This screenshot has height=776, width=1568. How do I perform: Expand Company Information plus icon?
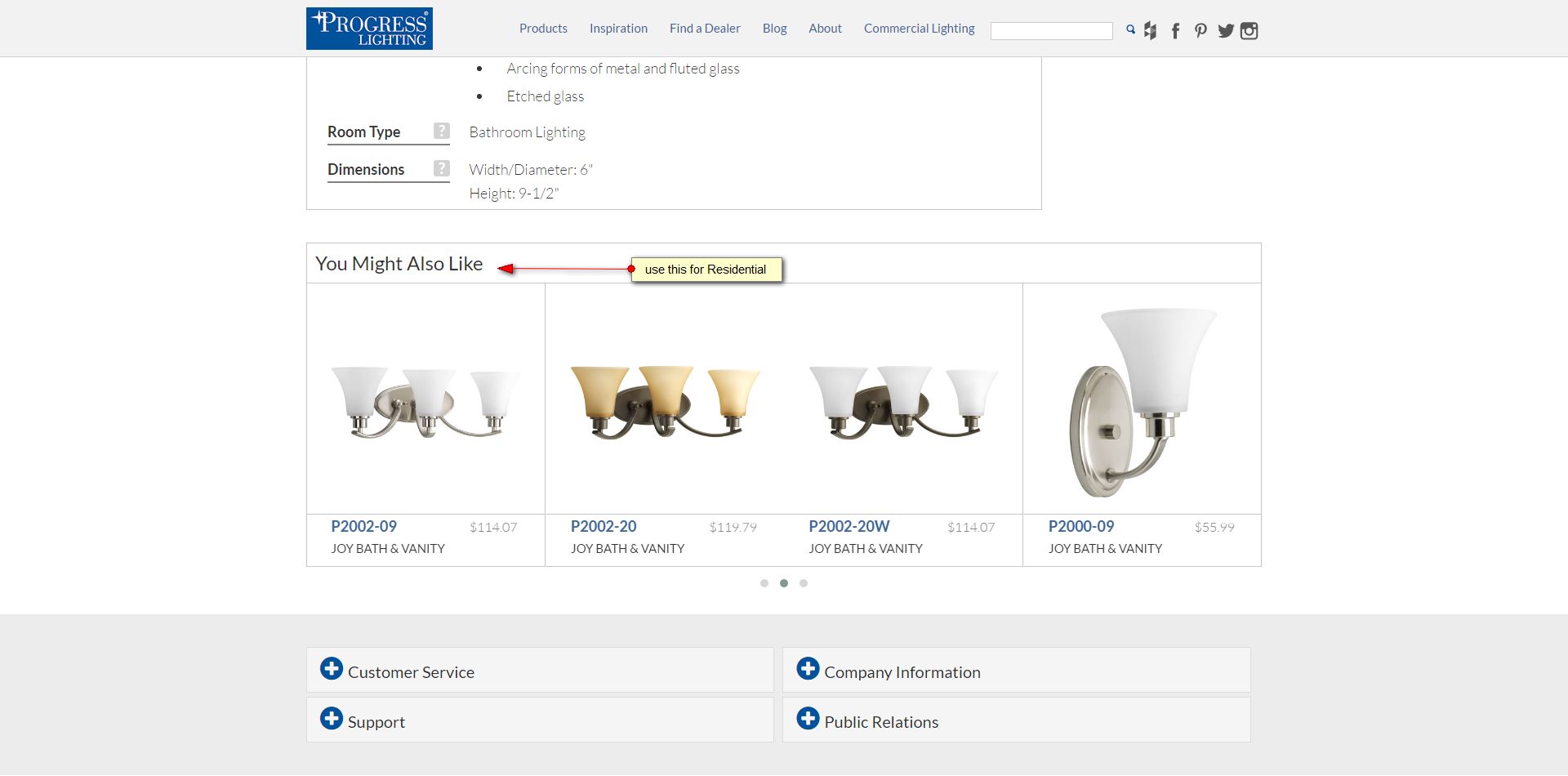click(x=808, y=668)
